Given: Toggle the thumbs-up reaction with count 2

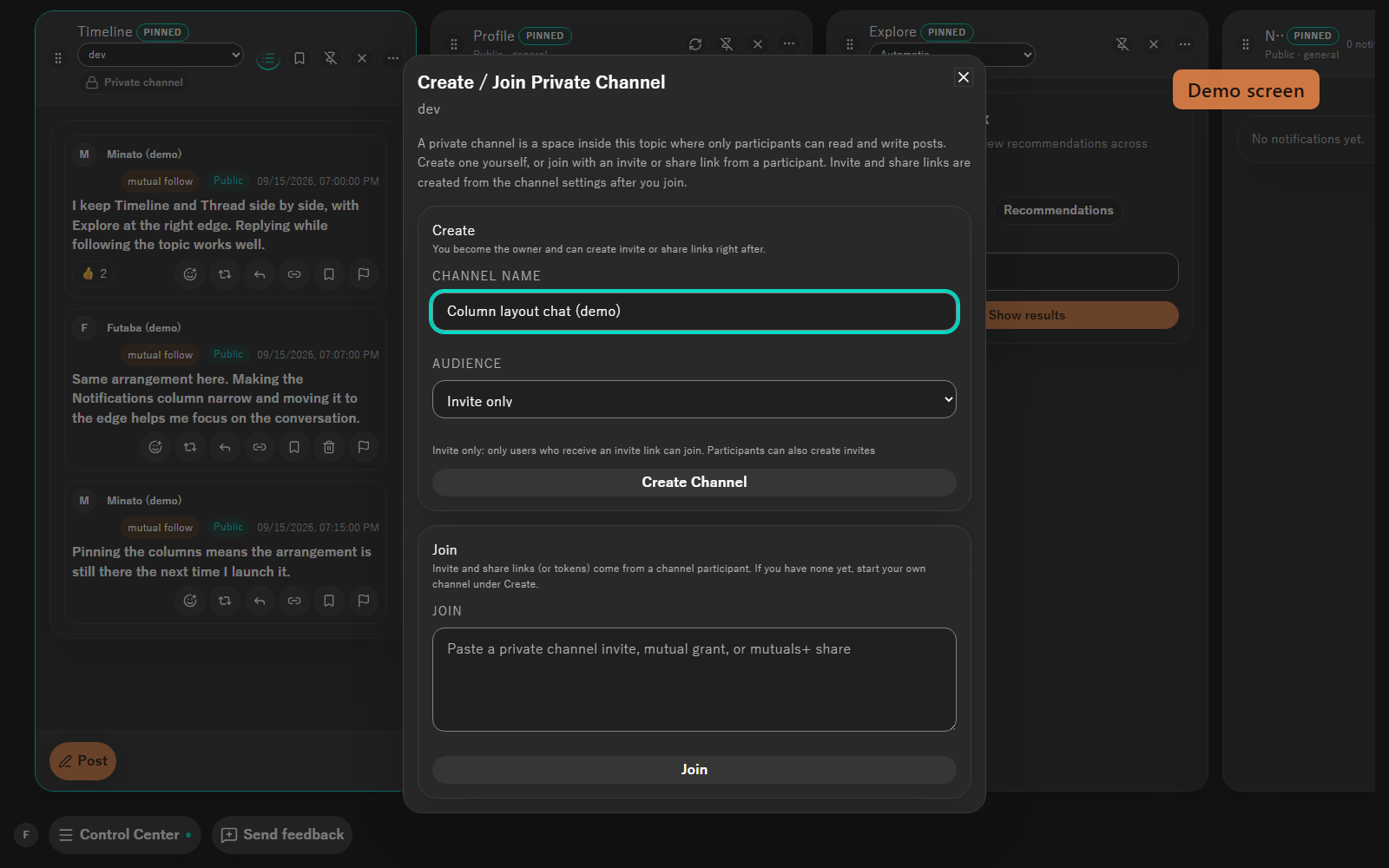Looking at the screenshot, I should (95, 274).
